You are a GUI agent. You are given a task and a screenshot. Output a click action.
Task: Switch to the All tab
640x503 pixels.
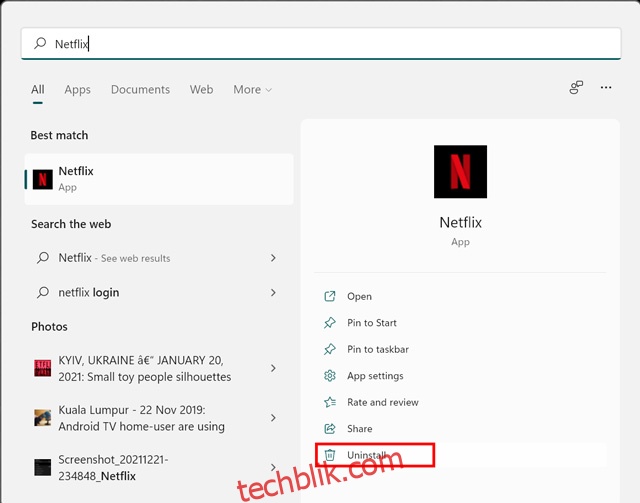[38, 89]
